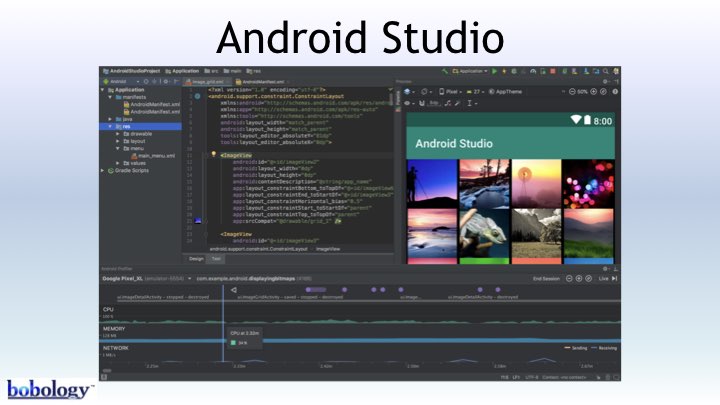The height and width of the screenshot is (405, 720).
Task: Click the CPU timeline row
Action: (x=360, y=315)
